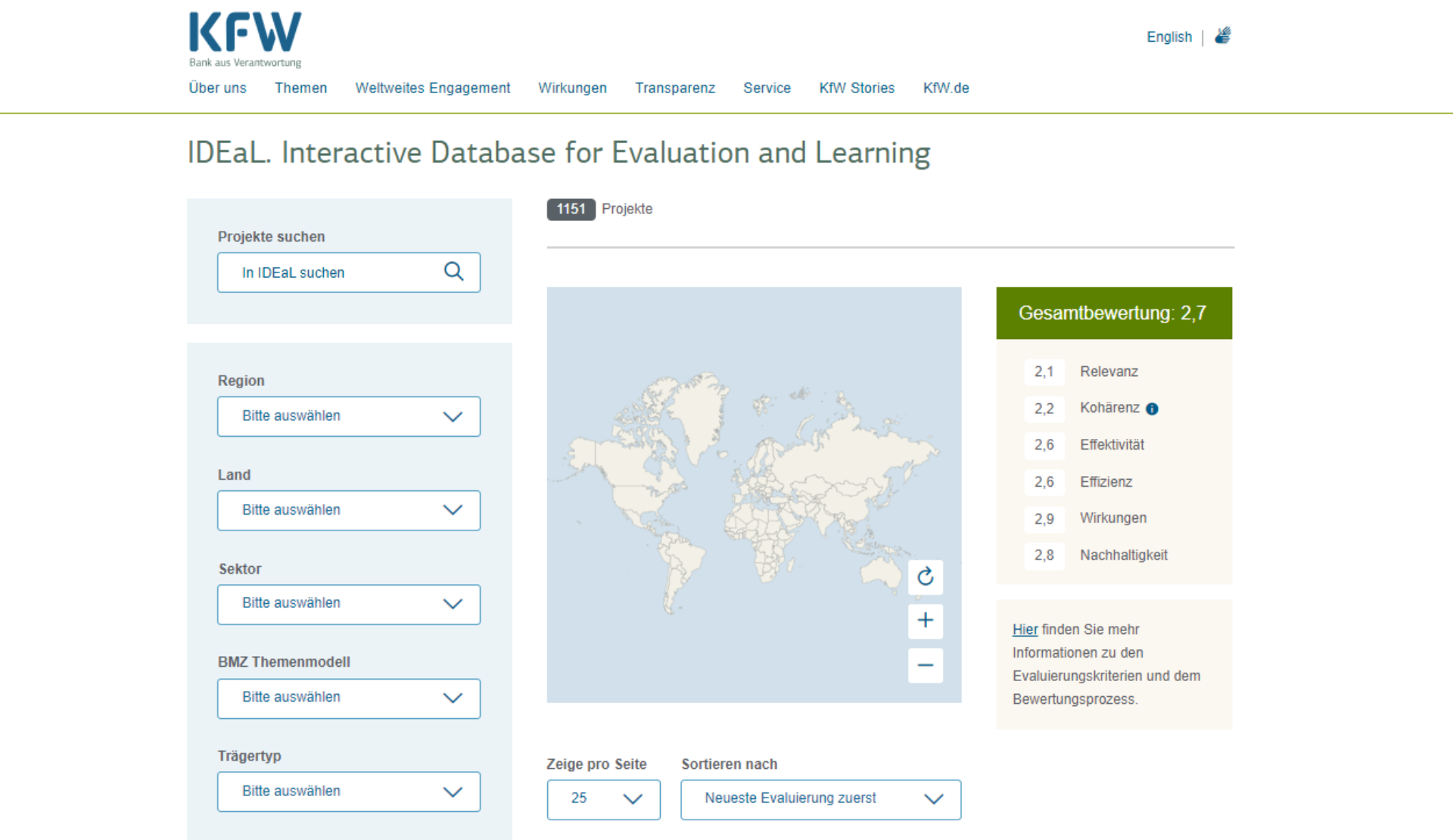Open the Themen menu

tap(300, 88)
